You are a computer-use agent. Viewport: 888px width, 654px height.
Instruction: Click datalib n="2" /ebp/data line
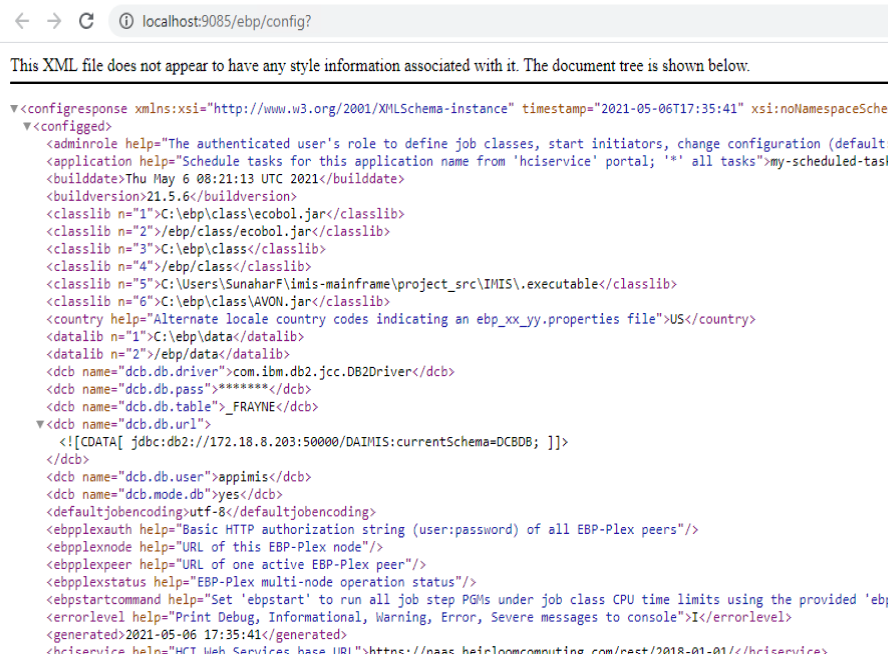pyautogui.click(x=168, y=354)
